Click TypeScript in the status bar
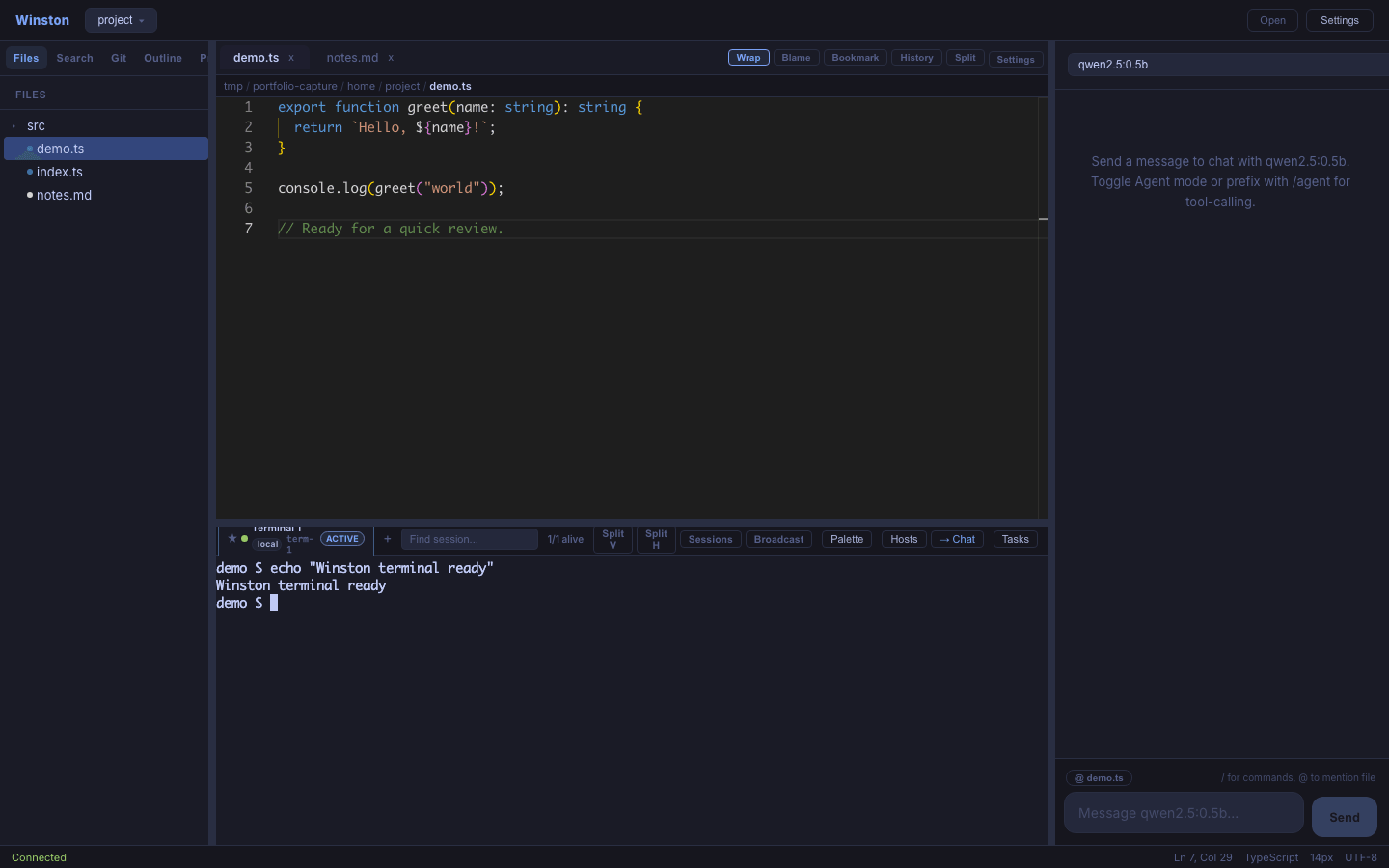1389x868 pixels. point(1271,857)
